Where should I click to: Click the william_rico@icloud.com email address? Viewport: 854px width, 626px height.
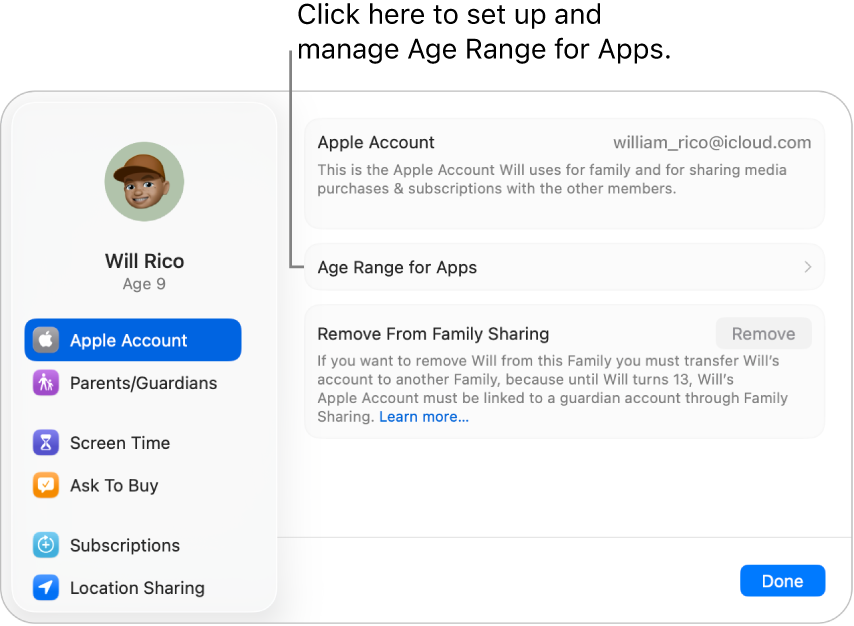click(x=712, y=142)
